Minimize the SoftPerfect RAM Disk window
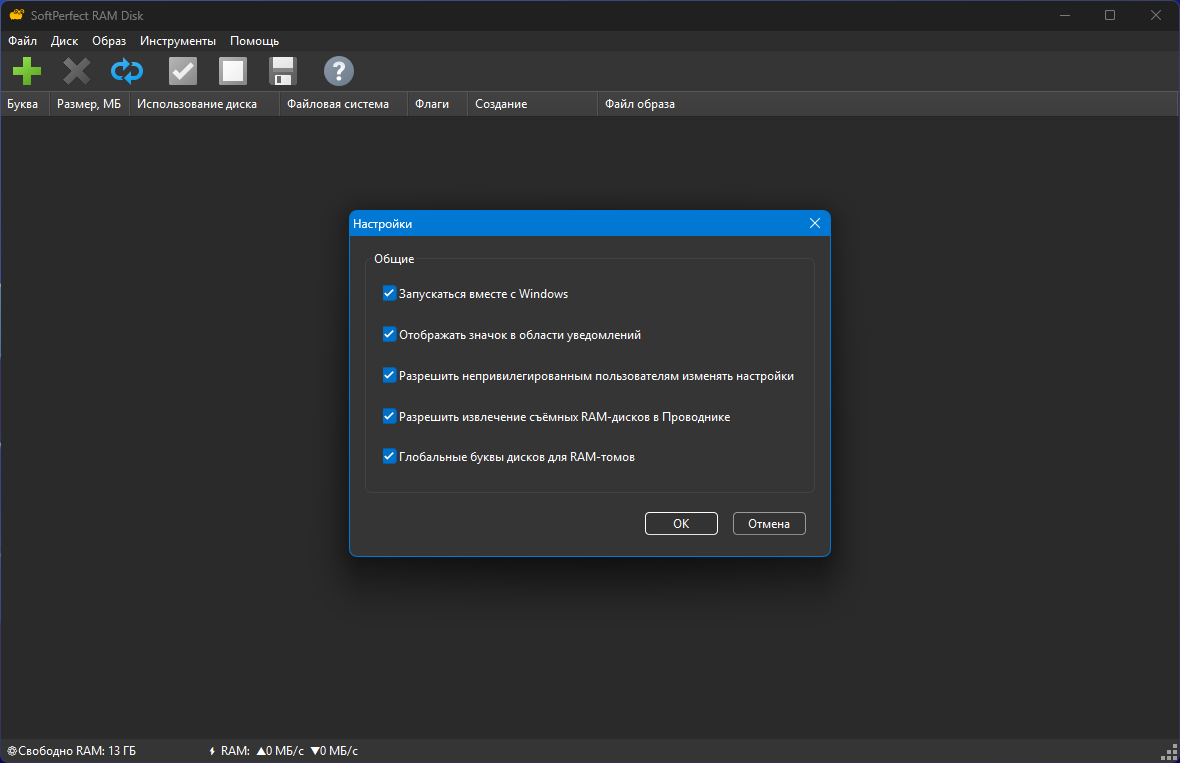1180x763 pixels. point(1065,15)
